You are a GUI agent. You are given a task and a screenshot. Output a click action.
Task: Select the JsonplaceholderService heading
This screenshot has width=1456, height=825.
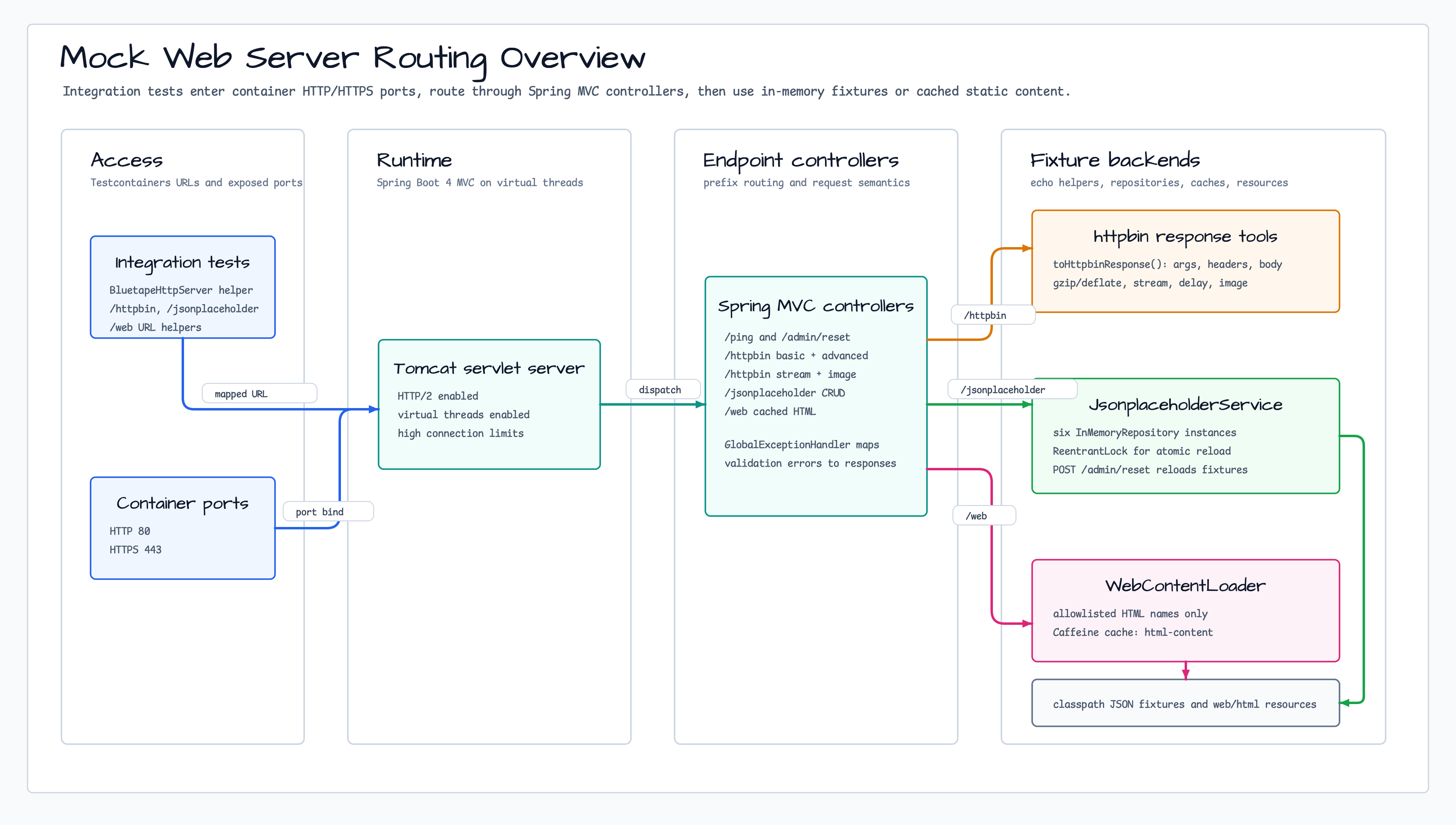1185,404
